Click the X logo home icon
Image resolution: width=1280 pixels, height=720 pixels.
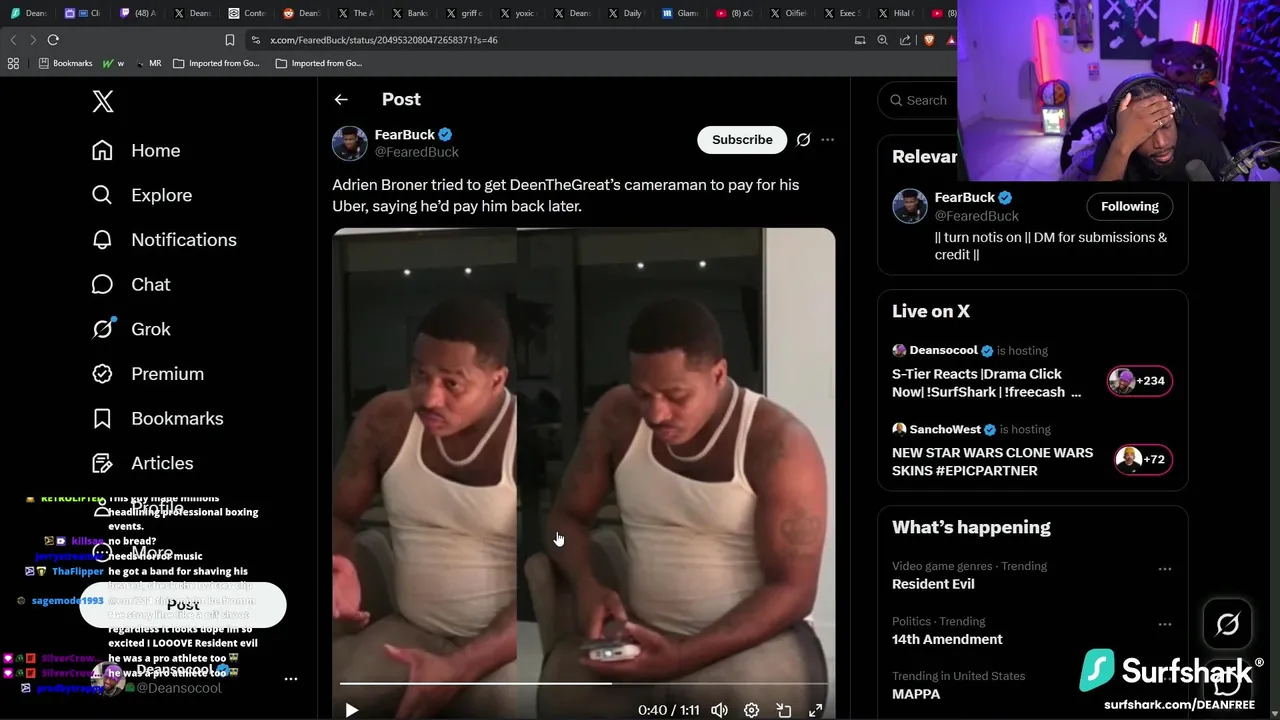103,101
